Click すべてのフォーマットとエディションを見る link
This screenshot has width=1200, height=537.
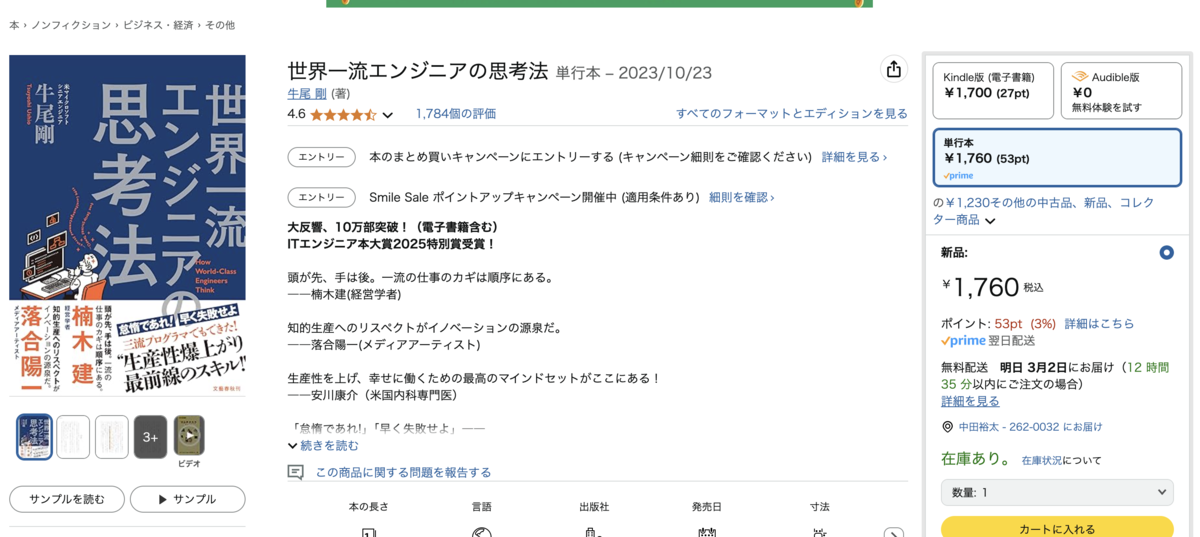coord(792,114)
